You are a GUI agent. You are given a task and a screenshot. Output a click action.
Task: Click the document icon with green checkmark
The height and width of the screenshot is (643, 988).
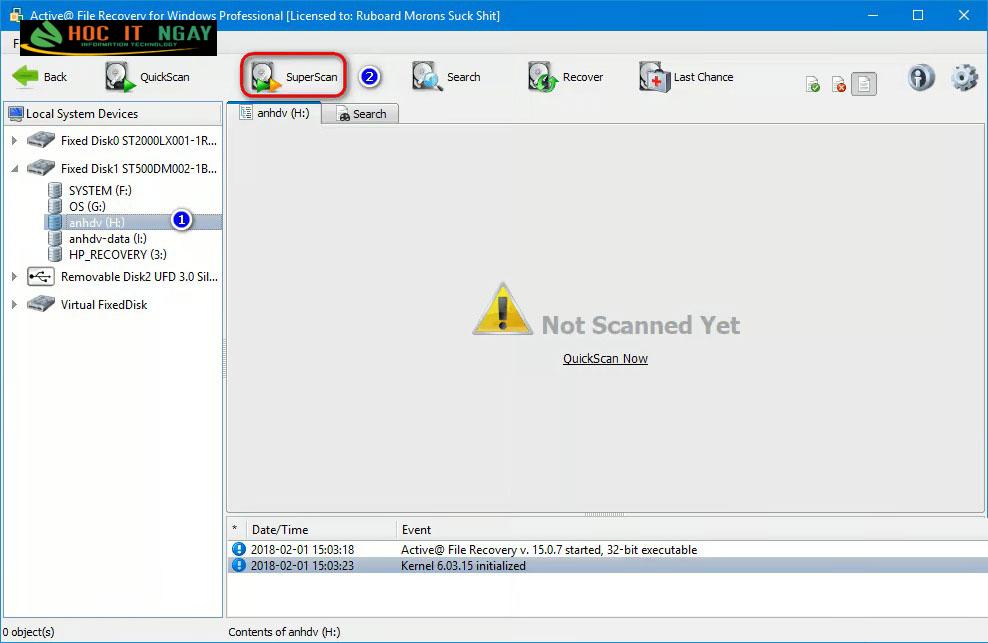(813, 84)
